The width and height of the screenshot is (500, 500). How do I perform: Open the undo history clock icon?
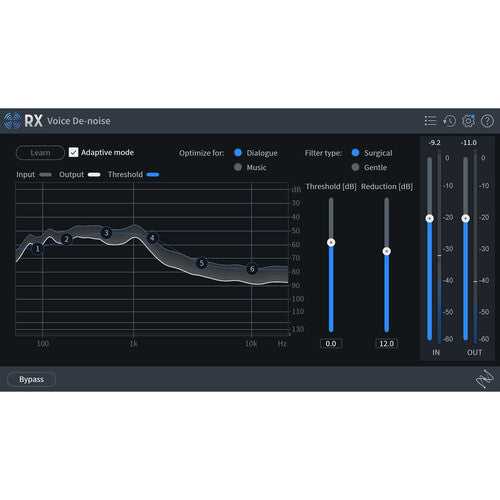point(449,121)
